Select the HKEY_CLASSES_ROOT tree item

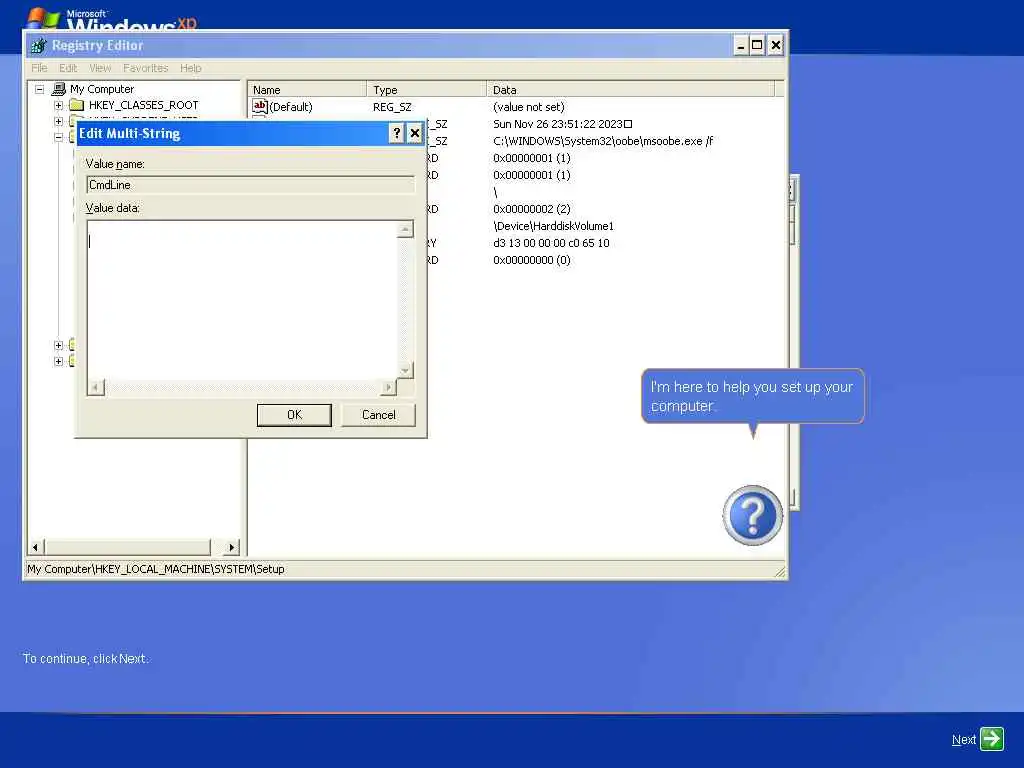(143, 105)
